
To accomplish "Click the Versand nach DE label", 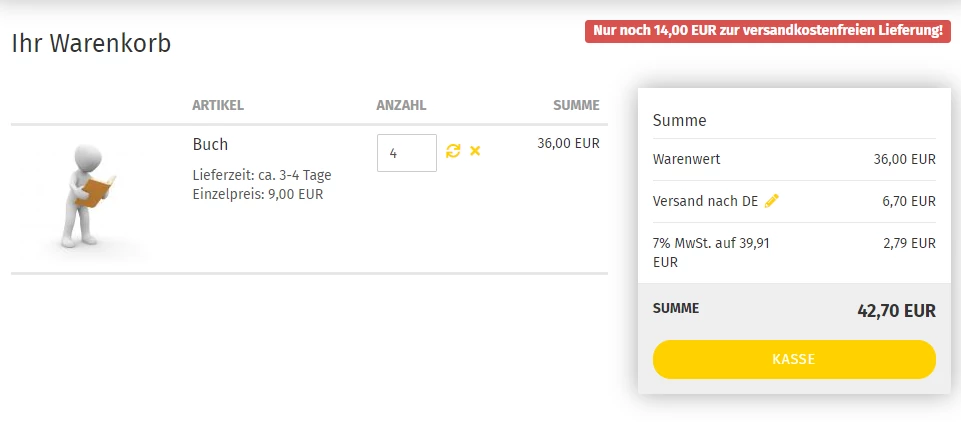I will click(705, 202).
